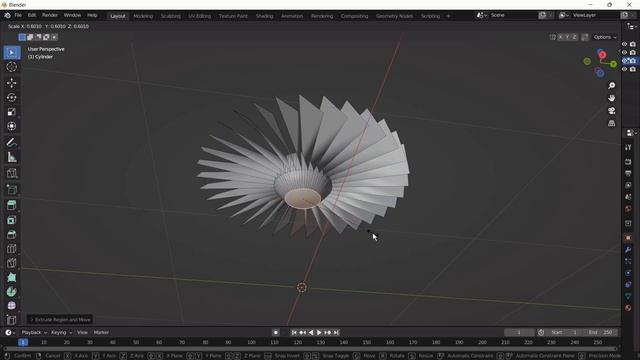Open the Modifiers wrench properties tab
Viewport: 640px width, 360px height.
(x=628, y=249)
